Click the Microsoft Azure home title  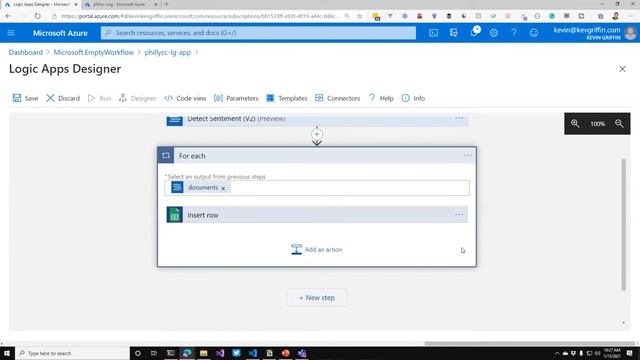60,33
